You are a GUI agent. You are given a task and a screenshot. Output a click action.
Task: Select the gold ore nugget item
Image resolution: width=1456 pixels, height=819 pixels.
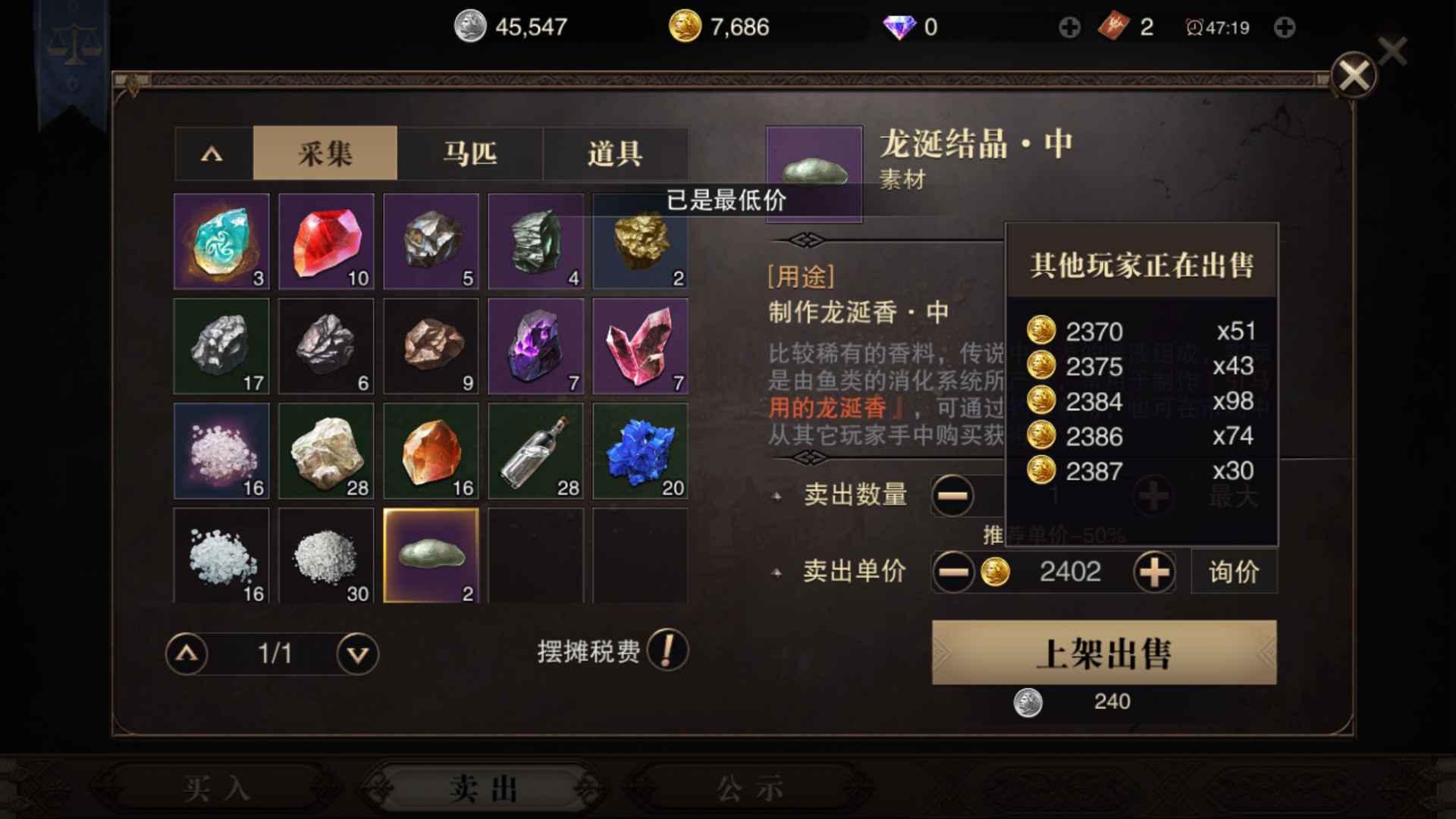(x=640, y=241)
